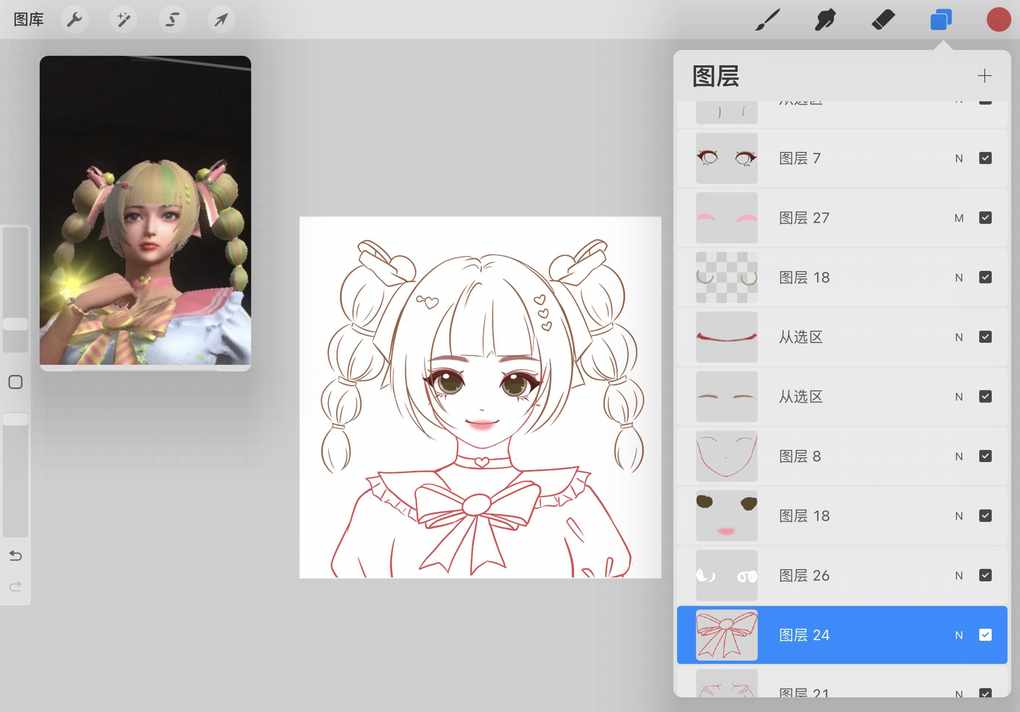The height and width of the screenshot is (712, 1020).
Task: Select the Smudge finger tool
Action: [x=825, y=20]
